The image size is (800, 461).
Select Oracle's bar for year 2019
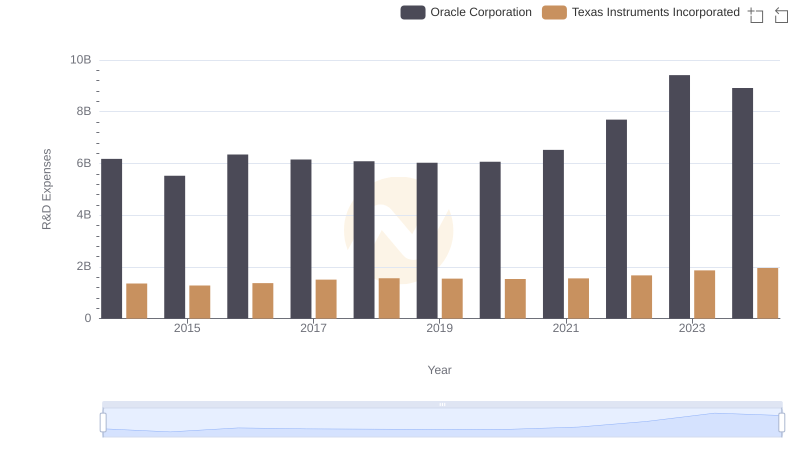tap(427, 241)
